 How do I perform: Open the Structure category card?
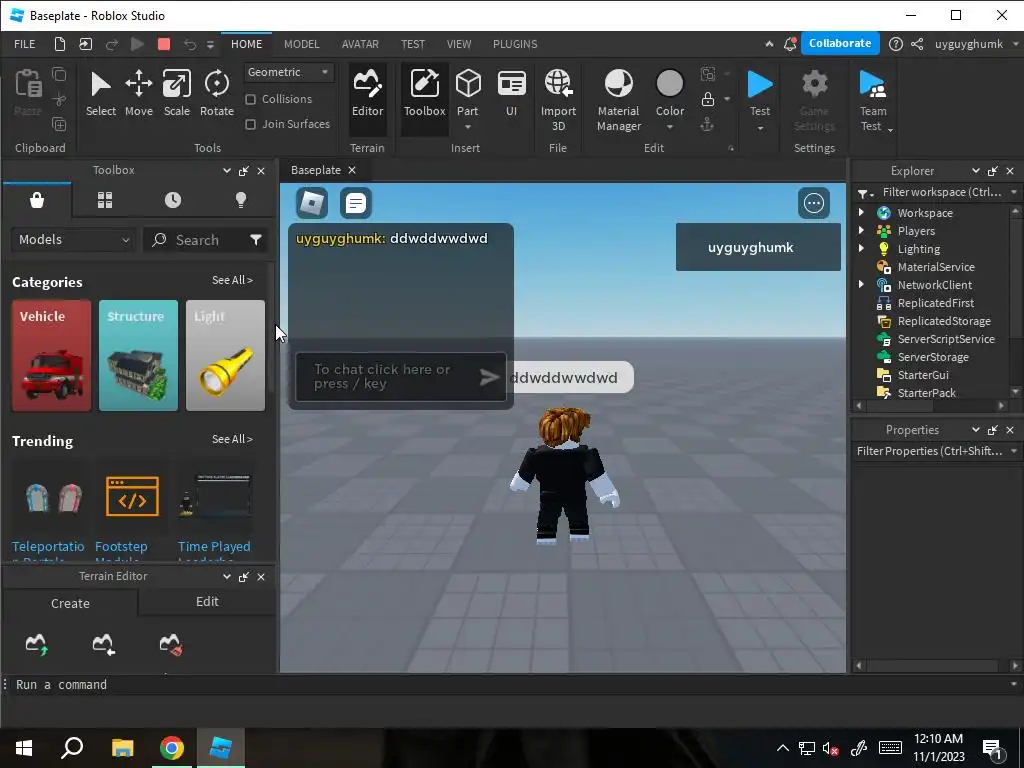[x=138, y=356]
